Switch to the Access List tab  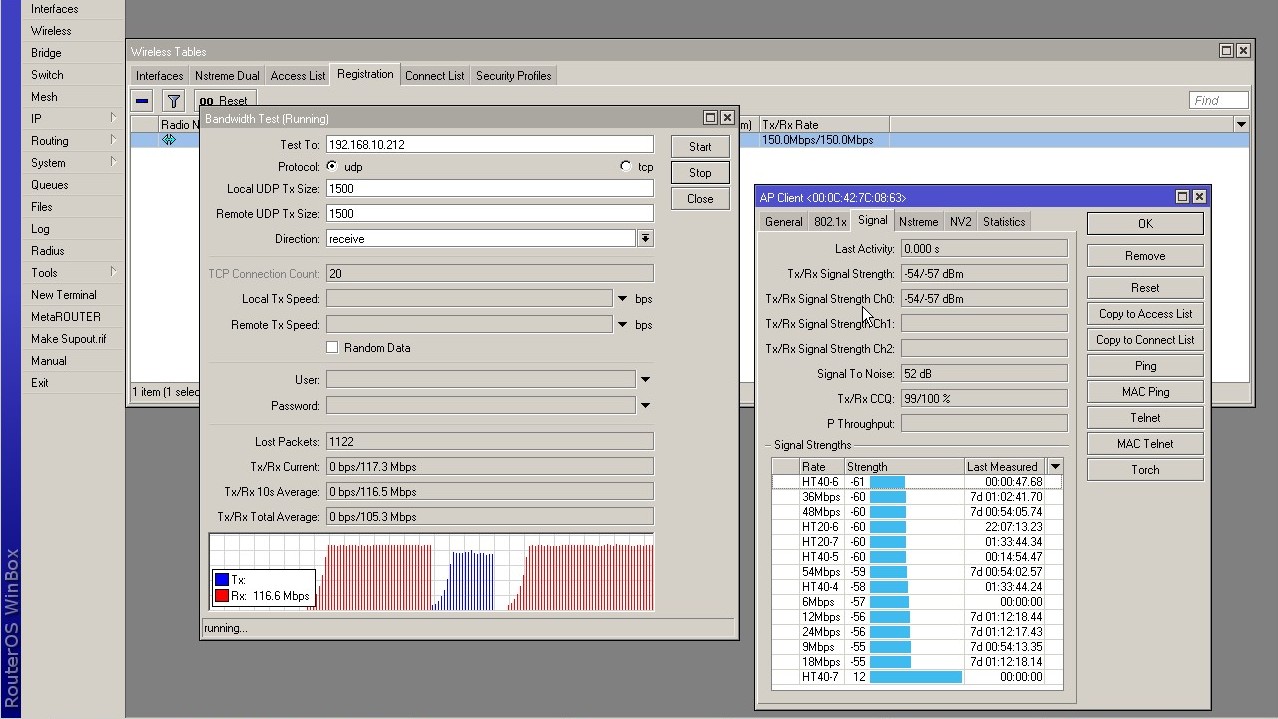pos(298,76)
